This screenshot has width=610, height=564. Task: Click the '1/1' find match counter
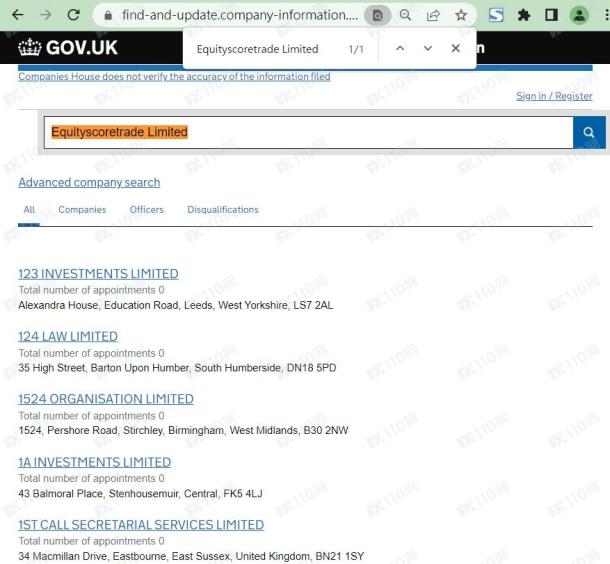click(x=356, y=49)
